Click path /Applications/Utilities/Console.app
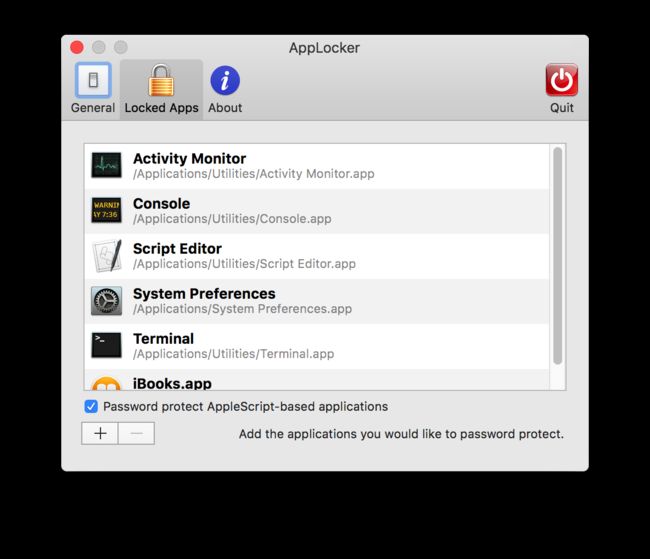 click(x=232, y=219)
